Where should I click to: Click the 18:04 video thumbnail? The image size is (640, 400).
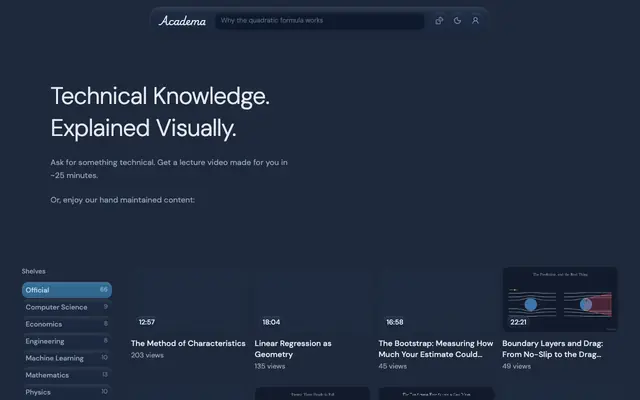[312, 299]
